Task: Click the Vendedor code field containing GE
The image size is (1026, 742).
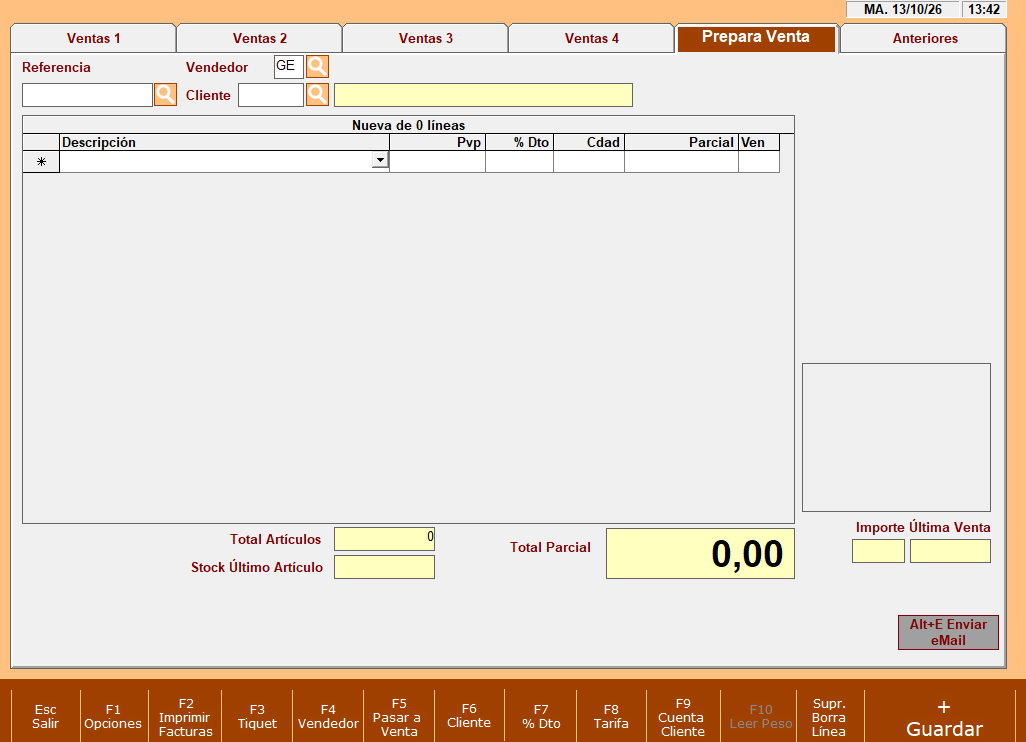Action: coord(289,66)
